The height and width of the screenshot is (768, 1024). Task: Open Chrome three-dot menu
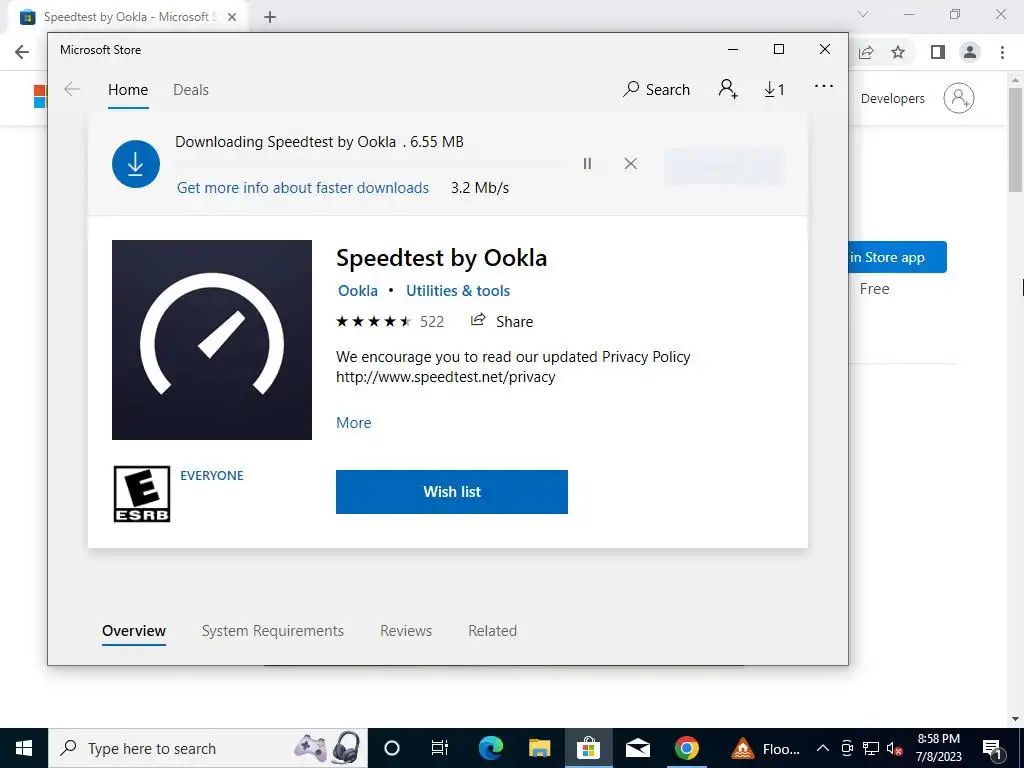(x=1002, y=52)
